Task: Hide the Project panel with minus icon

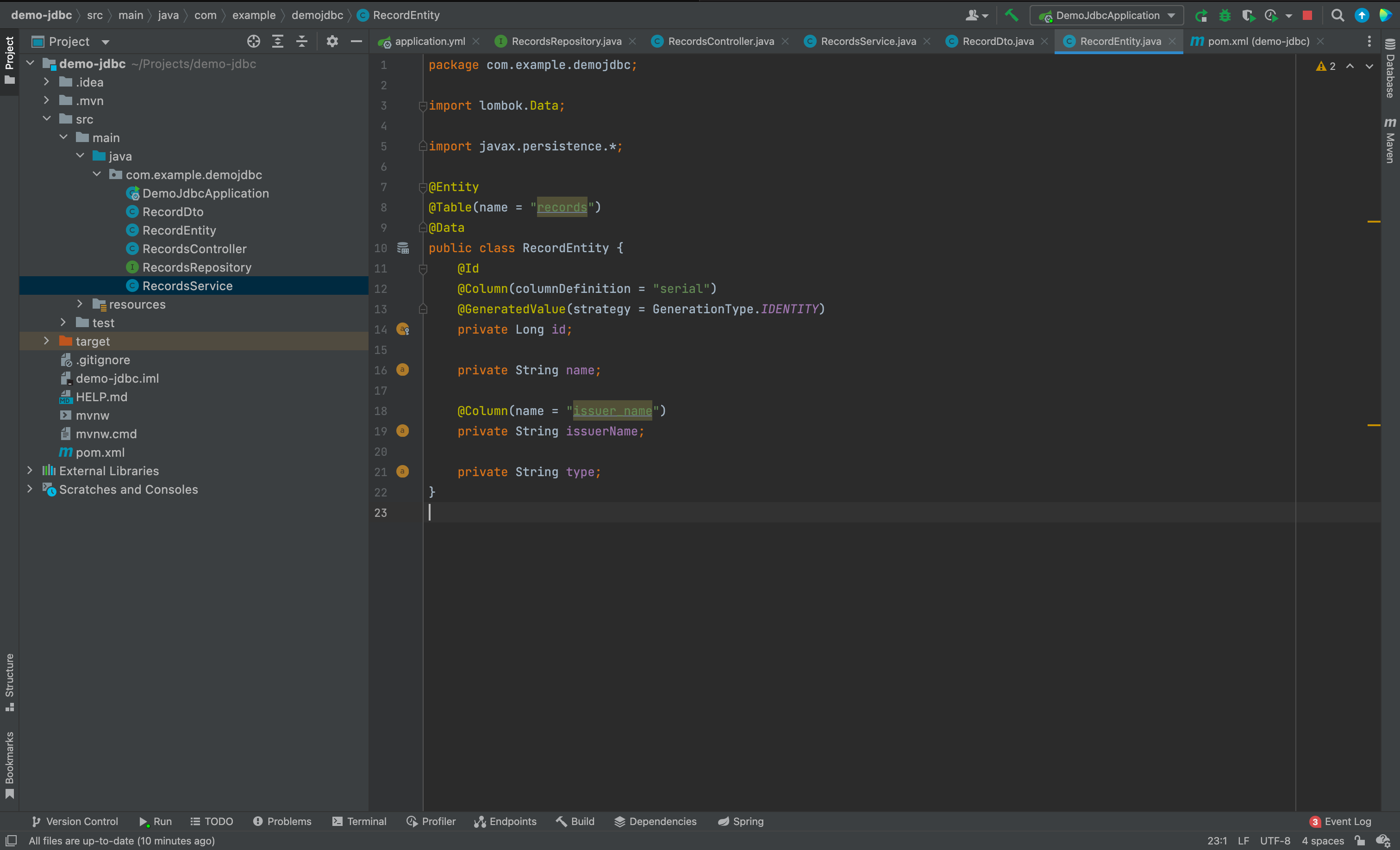Action: click(x=356, y=42)
